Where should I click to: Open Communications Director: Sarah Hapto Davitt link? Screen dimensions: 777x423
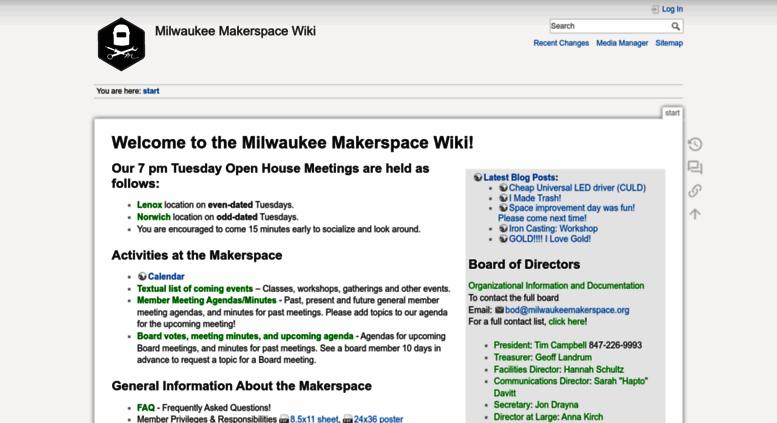[x=570, y=387]
